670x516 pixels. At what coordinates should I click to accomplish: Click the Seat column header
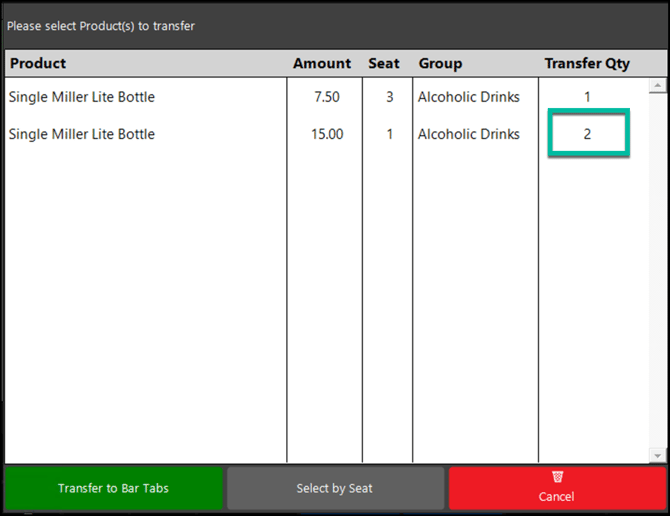tap(384, 63)
